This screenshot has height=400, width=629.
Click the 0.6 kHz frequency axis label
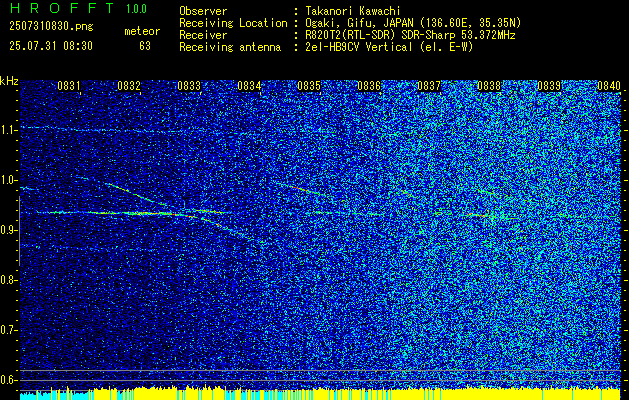pyautogui.click(x=7, y=380)
